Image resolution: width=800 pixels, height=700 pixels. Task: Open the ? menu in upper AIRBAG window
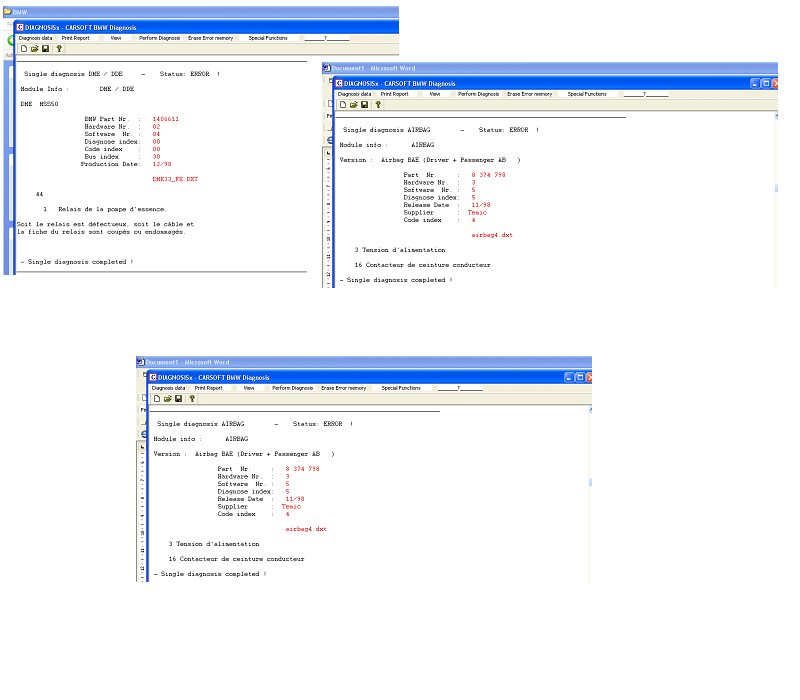pos(645,94)
